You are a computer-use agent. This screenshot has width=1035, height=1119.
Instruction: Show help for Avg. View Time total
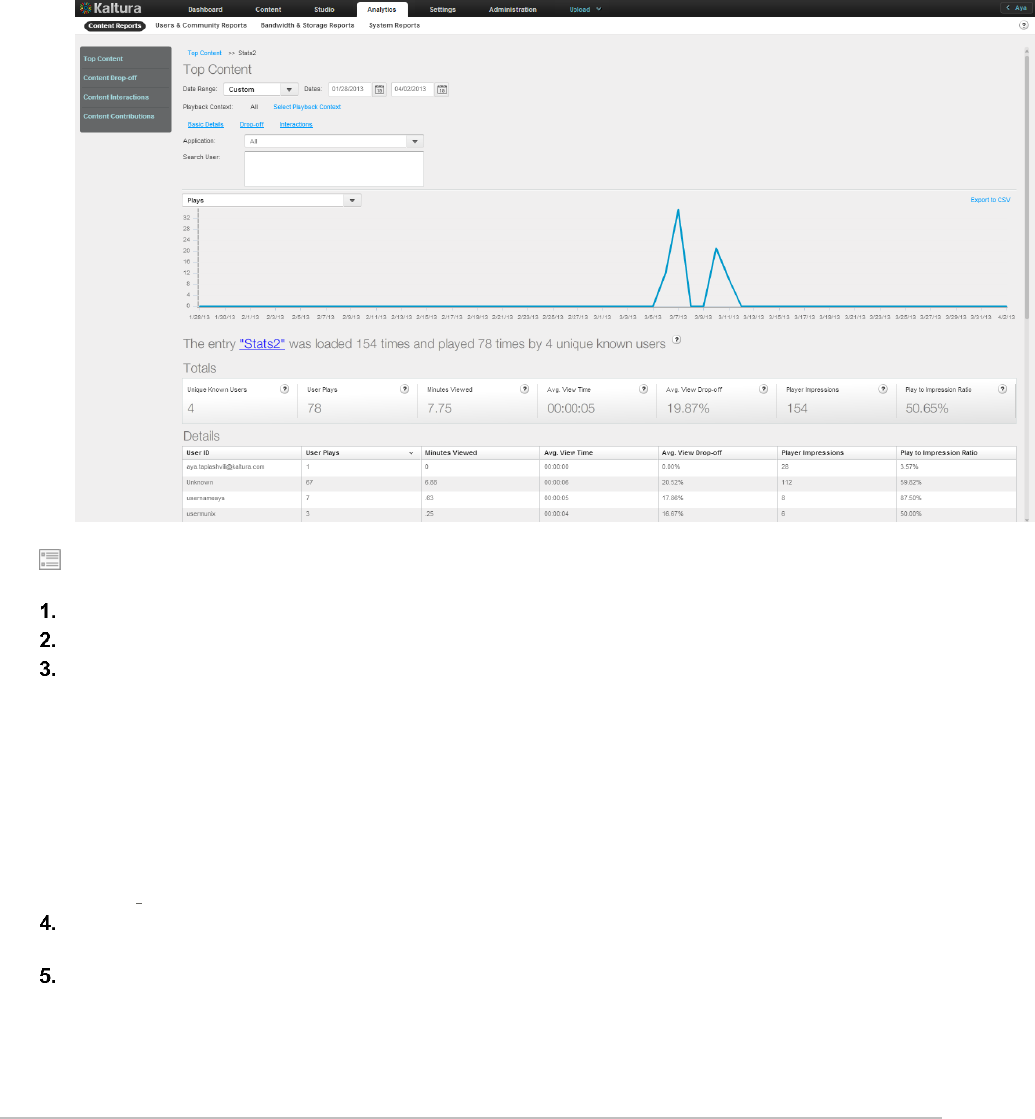point(644,389)
